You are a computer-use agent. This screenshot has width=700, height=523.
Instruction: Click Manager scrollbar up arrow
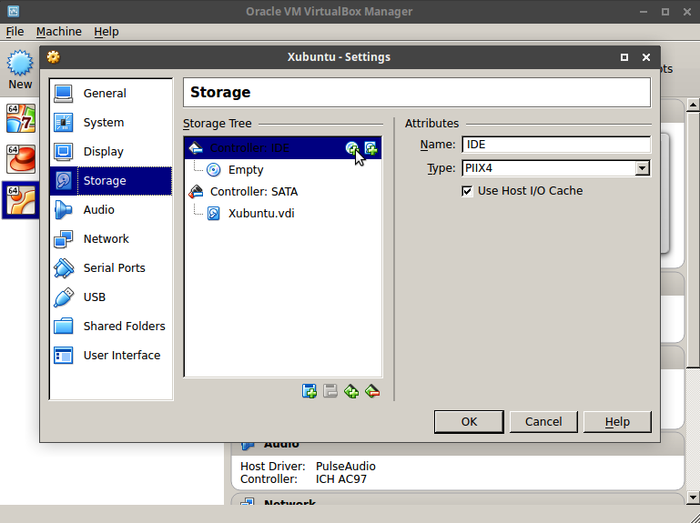pyautogui.click(x=693, y=105)
